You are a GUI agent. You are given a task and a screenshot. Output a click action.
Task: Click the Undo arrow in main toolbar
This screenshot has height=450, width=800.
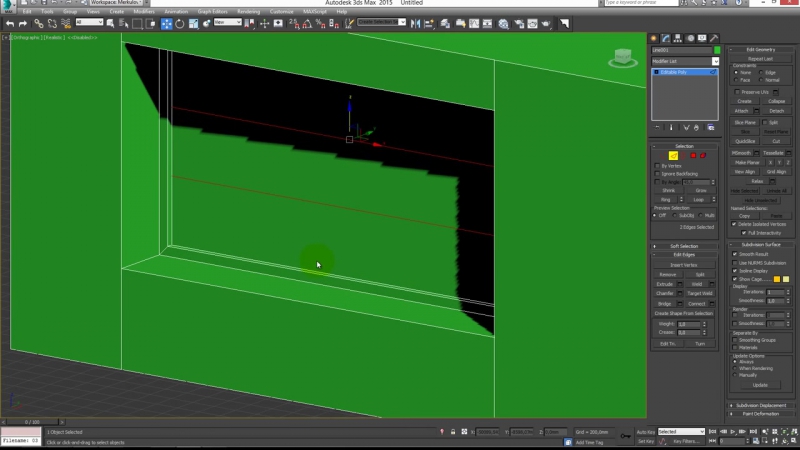(x=10, y=23)
